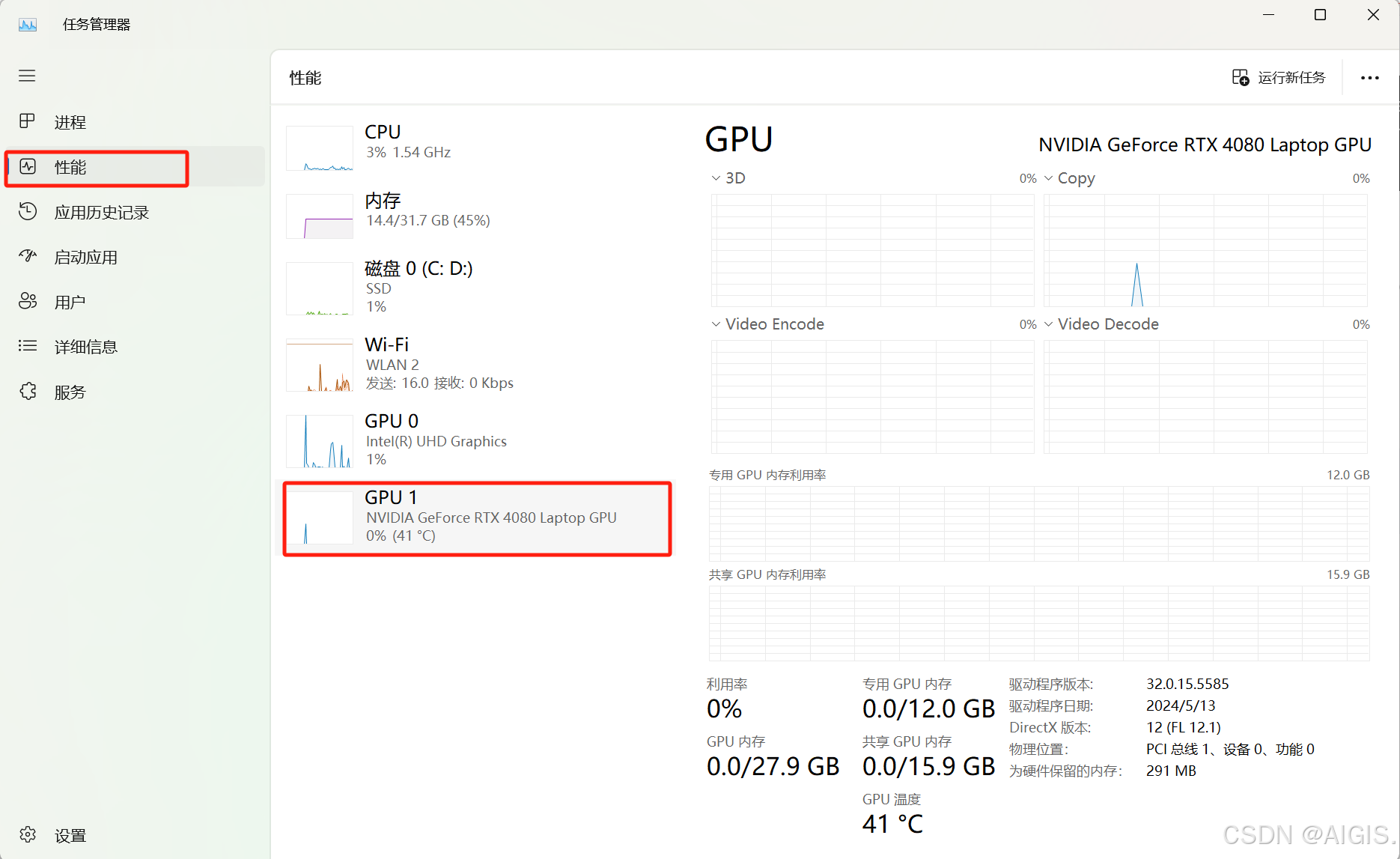Click the disk 0 mini graph thumbnail
Screen dimensions: 1400x859
tap(320, 288)
